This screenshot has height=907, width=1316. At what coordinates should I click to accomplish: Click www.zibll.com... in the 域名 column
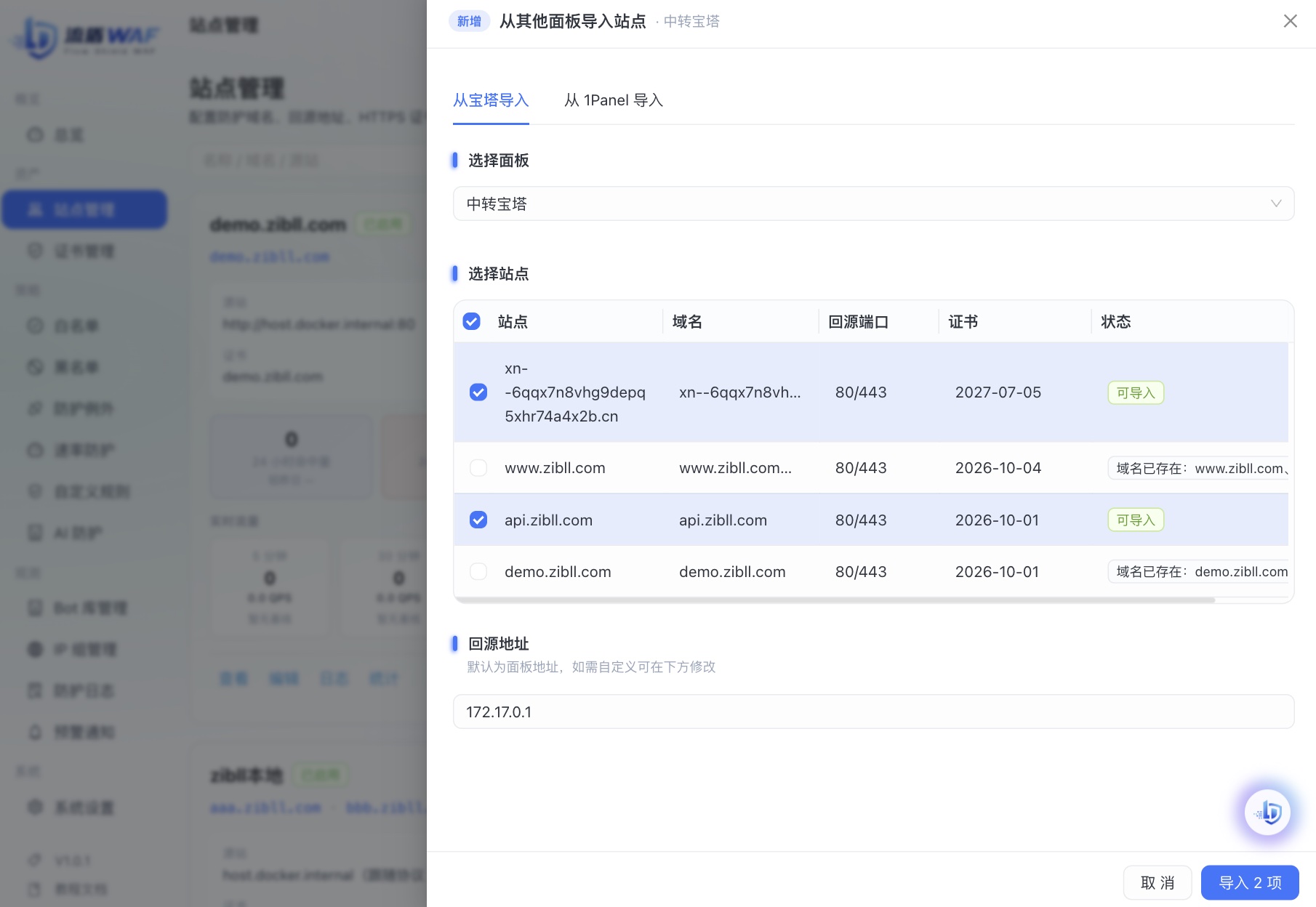point(735,468)
